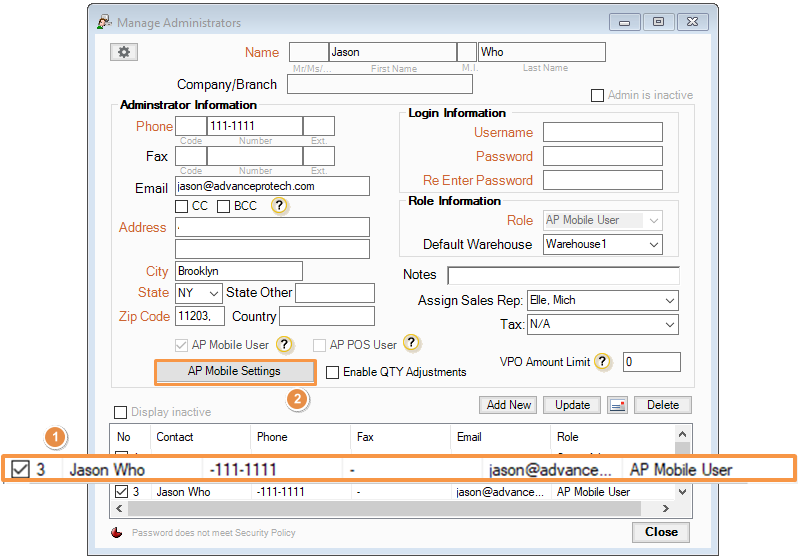Enable the CC checkbox
799x560 pixels.
181,206
